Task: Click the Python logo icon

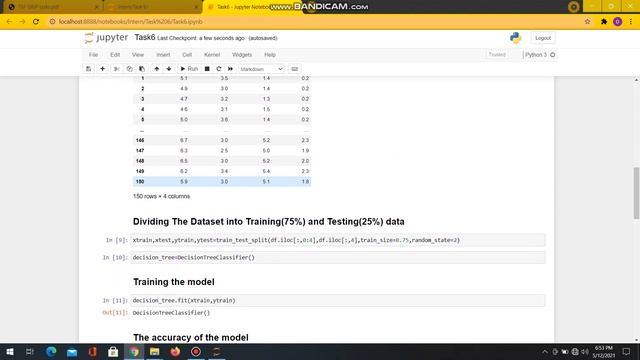Action: tap(516, 38)
